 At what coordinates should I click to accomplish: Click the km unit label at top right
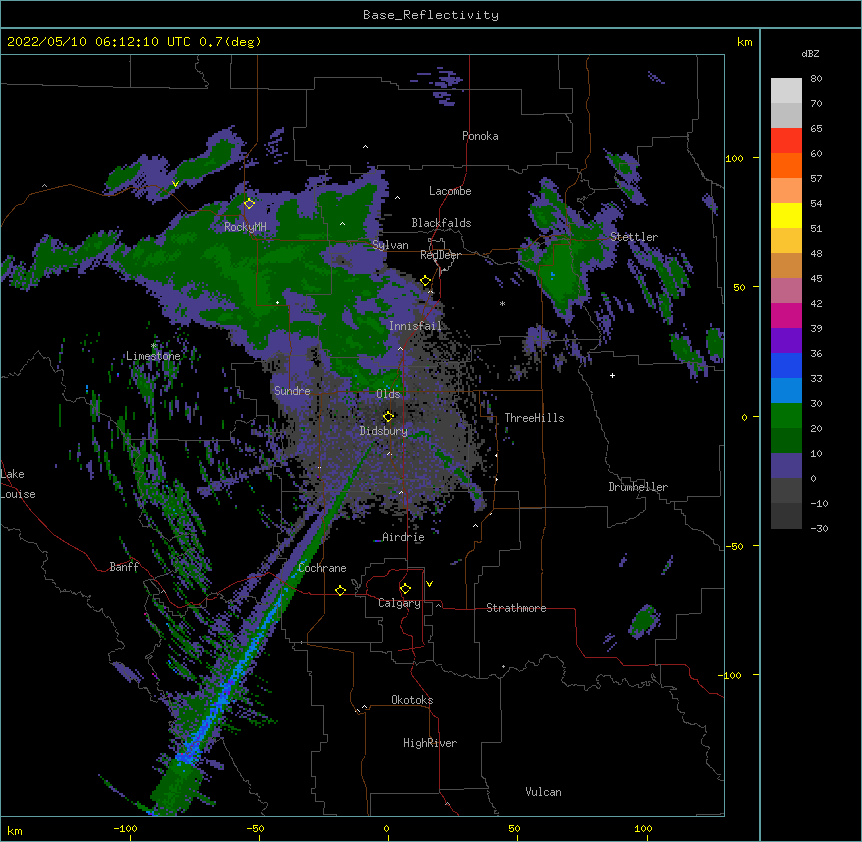click(744, 42)
